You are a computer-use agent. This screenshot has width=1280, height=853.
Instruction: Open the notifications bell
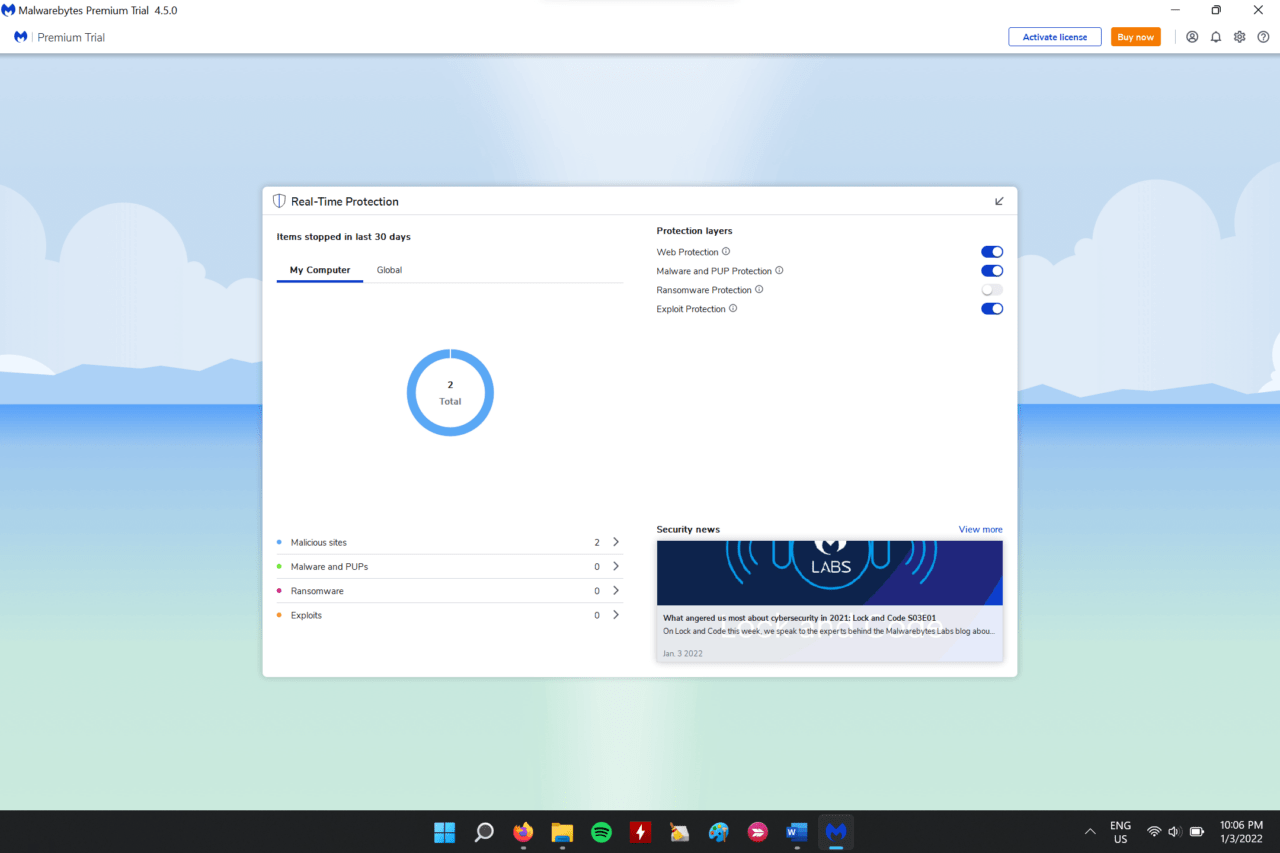[x=1216, y=37]
